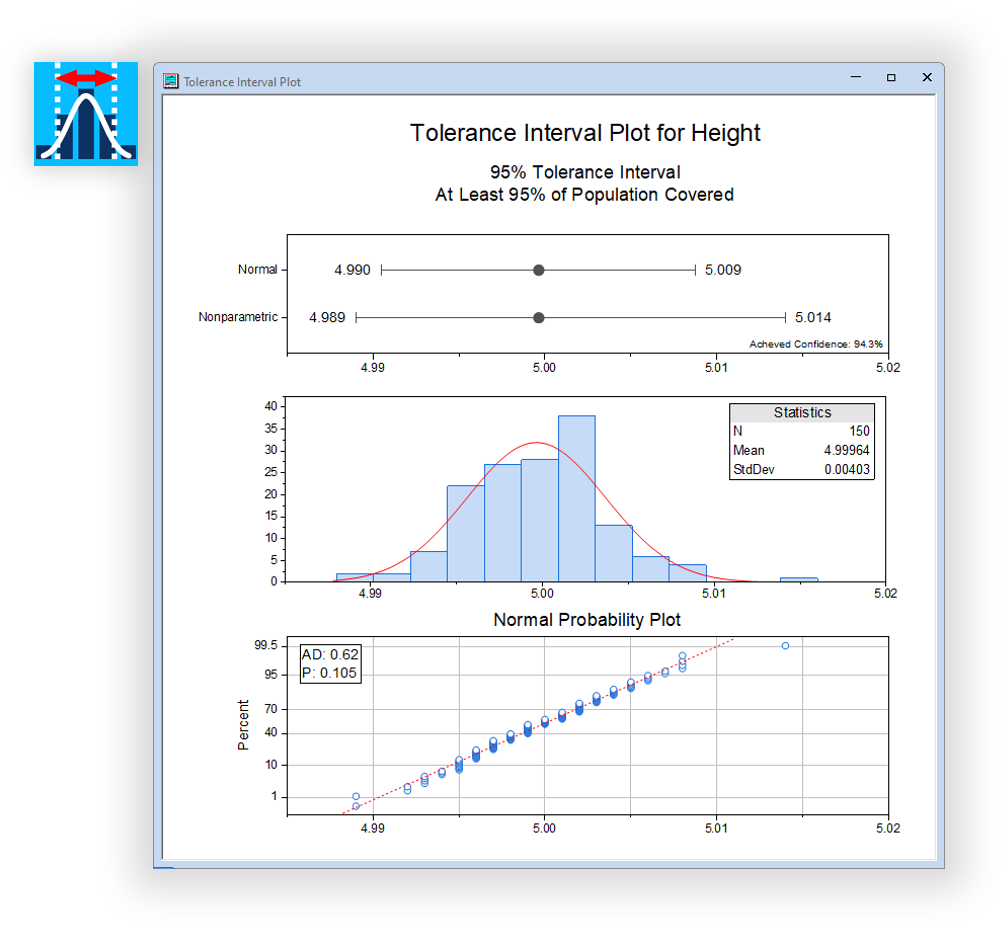Click the Tolerance Interval Plot for Height title
This screenshot has height=931, width=1007.
tap(585, 132)
